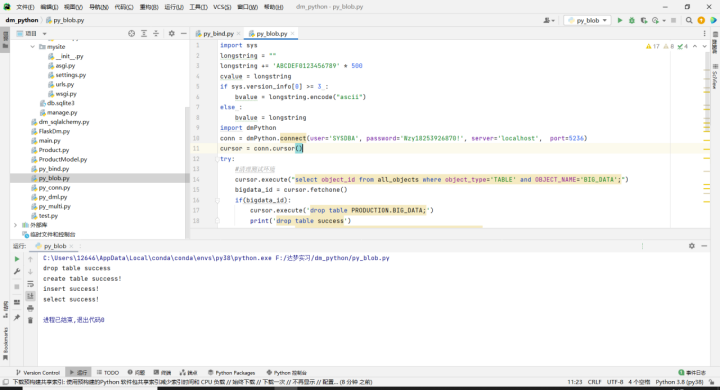Open project view mode dropdown arrow
720x390 pixels.
coord(45,34)
